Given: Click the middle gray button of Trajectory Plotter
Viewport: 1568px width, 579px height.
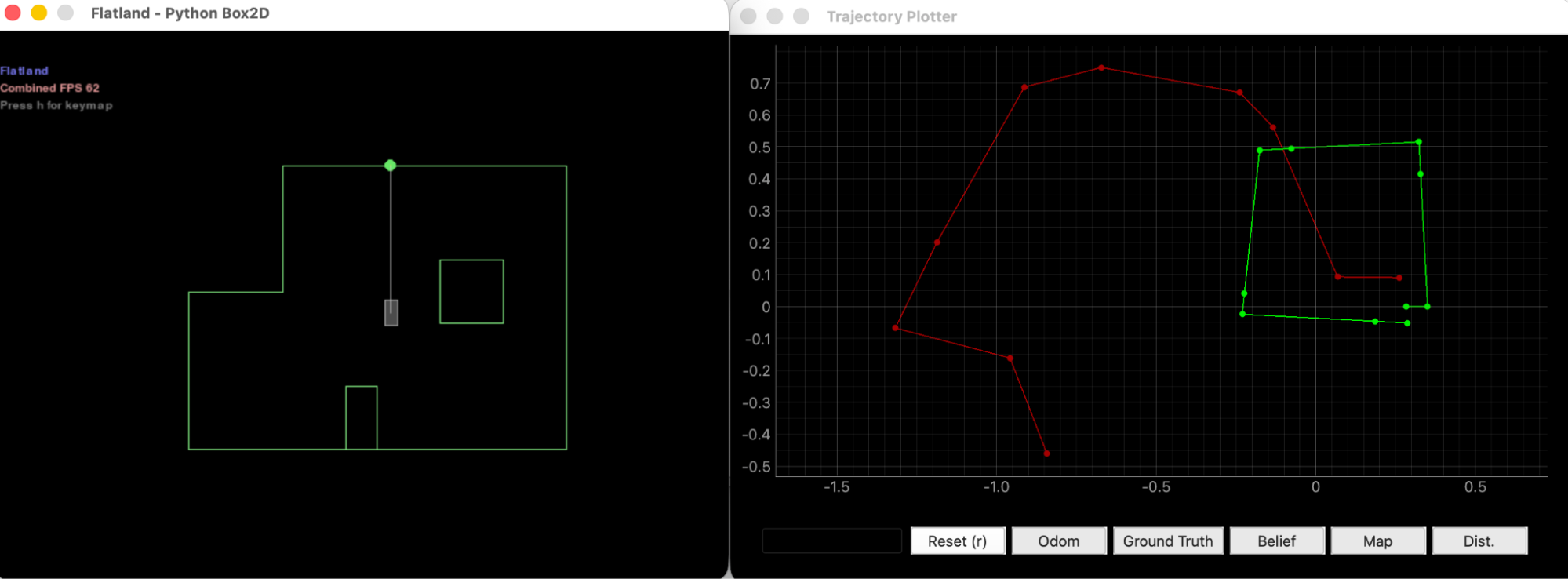Looking at the screenshot, I should [x=775, y=16].
